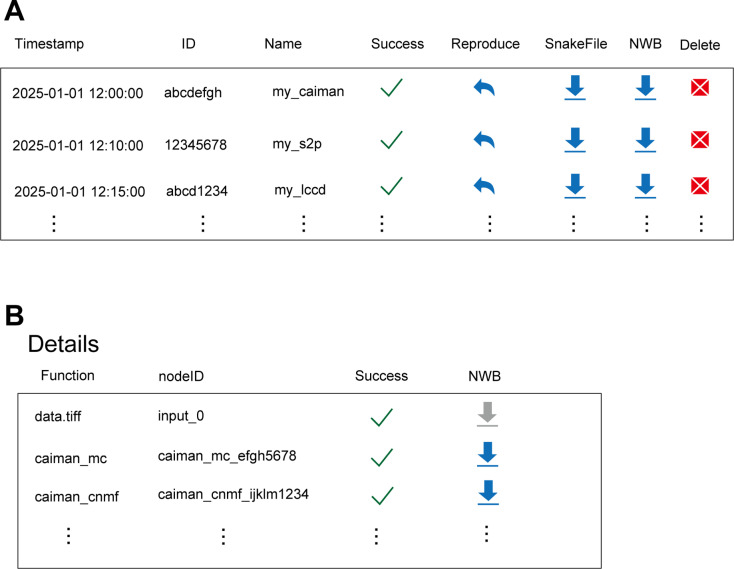The height and width of the screenshot is (569, 734).
Task: Delete the my_s2p record
Action: pos(700,139)
